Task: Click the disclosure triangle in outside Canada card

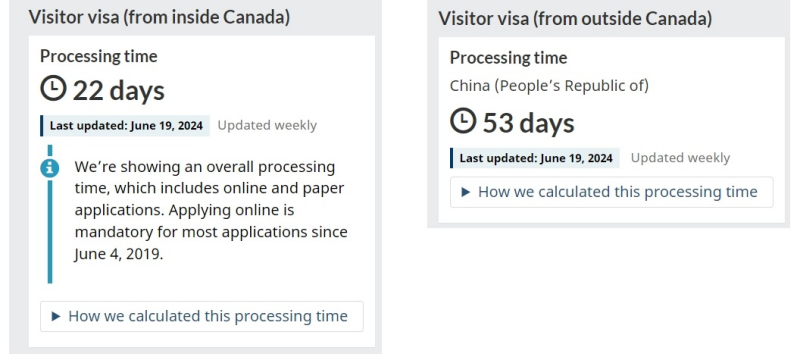Action: coord(465,192)
